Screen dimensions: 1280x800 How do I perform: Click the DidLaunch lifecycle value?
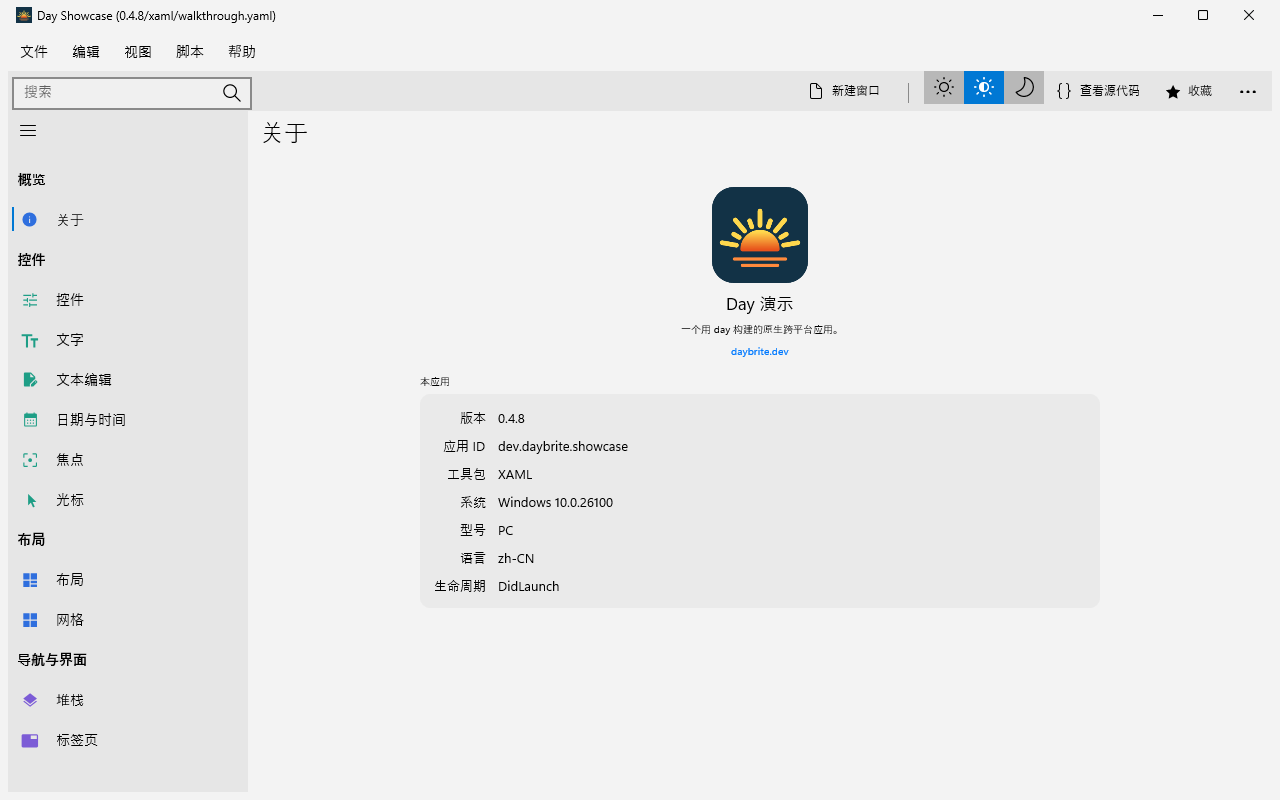pos(529,586)
